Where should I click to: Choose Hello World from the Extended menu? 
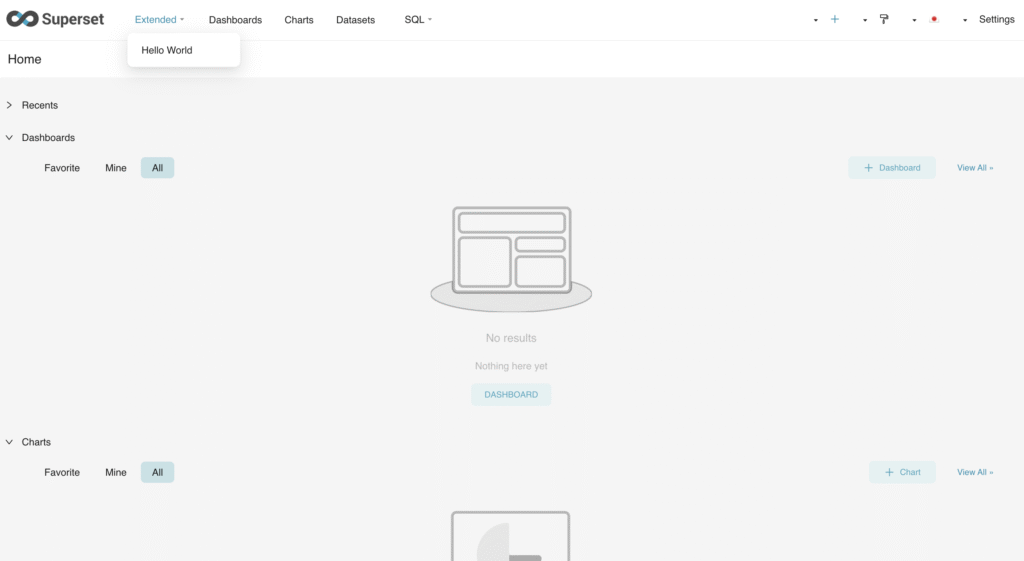(167, 50)
